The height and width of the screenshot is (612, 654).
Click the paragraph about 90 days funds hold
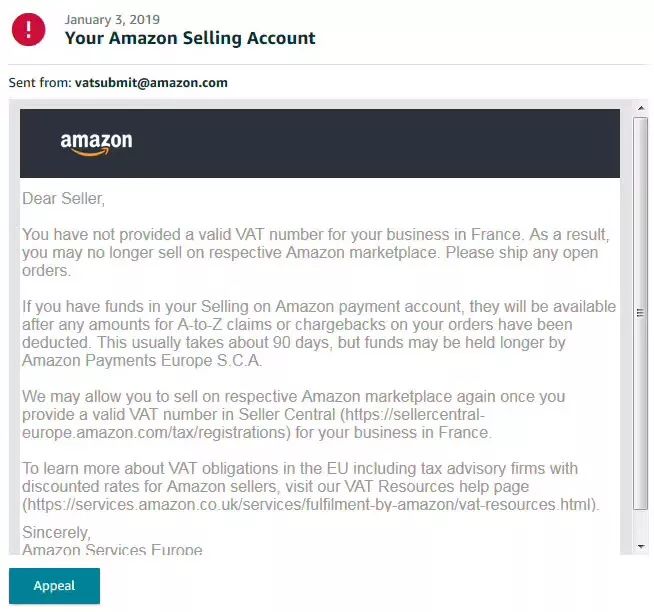[x=319, y=333]
